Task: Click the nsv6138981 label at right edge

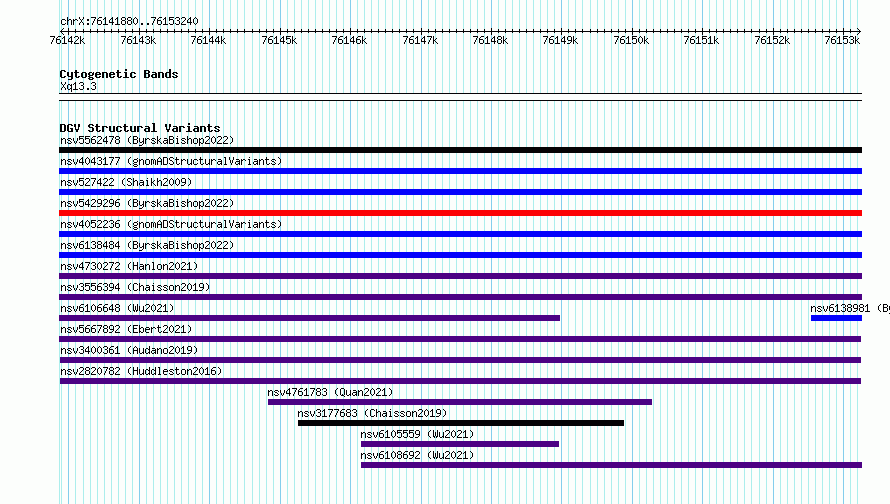Action: click(x=850, y=308)
